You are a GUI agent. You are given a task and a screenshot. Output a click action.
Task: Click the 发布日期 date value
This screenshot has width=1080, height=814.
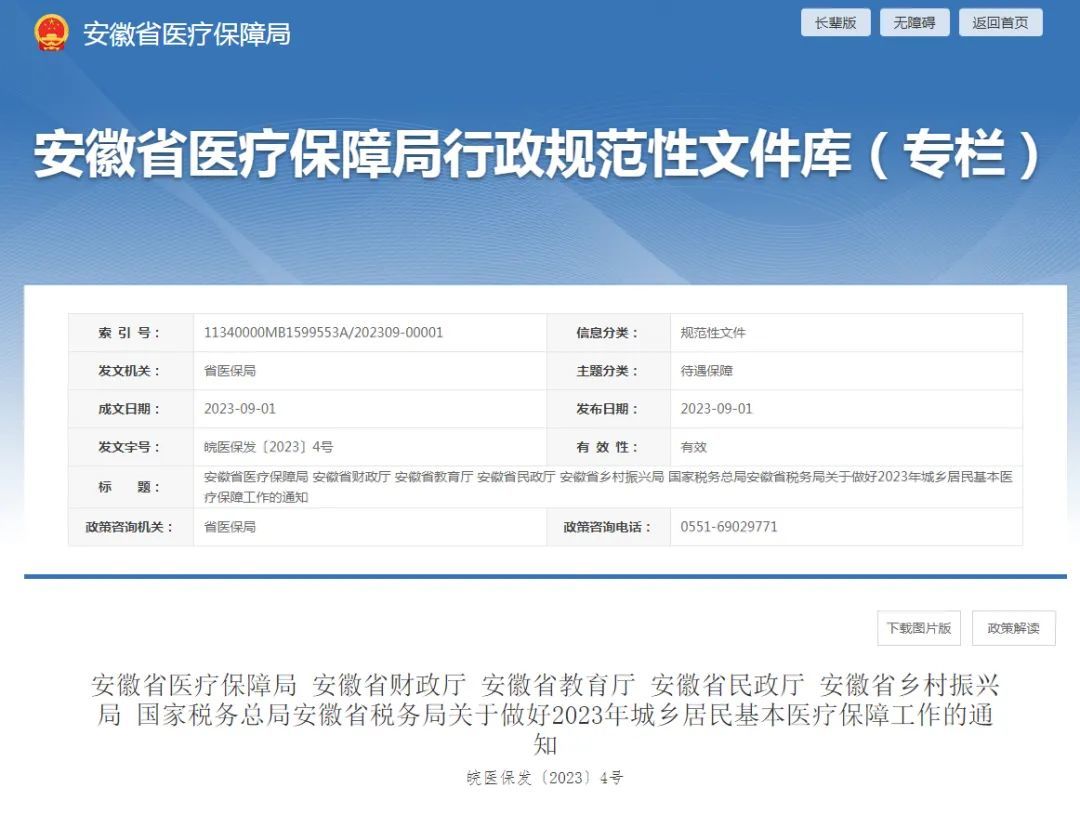(x=716, y=409)
